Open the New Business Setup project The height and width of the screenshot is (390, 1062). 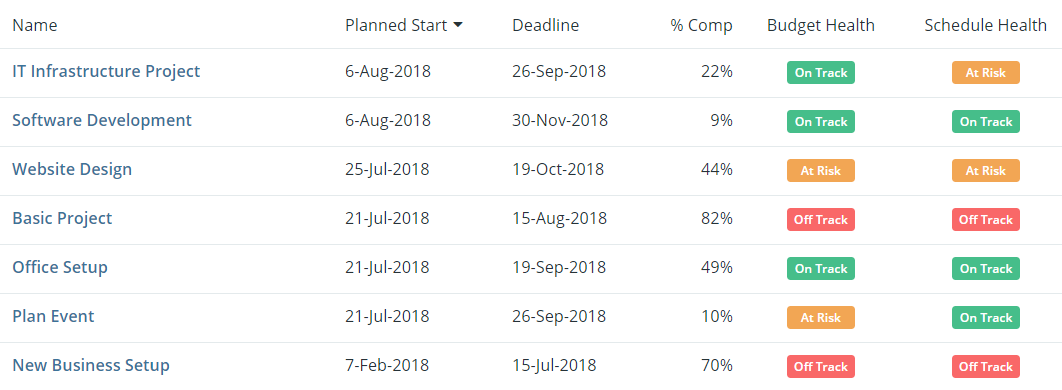point(91,366)
